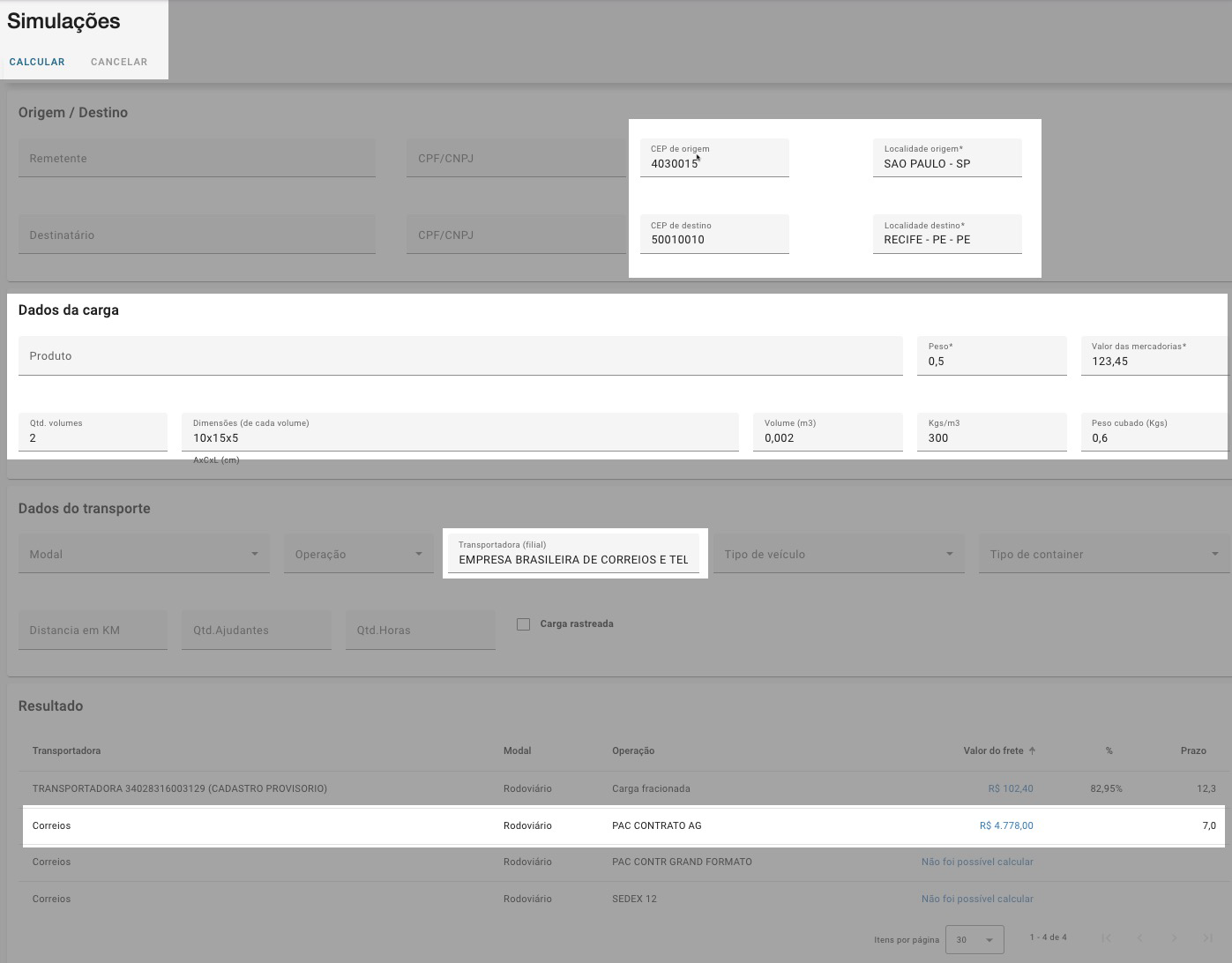Open the Tipo de container dropdown
1232x963 pixels.
pos(1105,554)
